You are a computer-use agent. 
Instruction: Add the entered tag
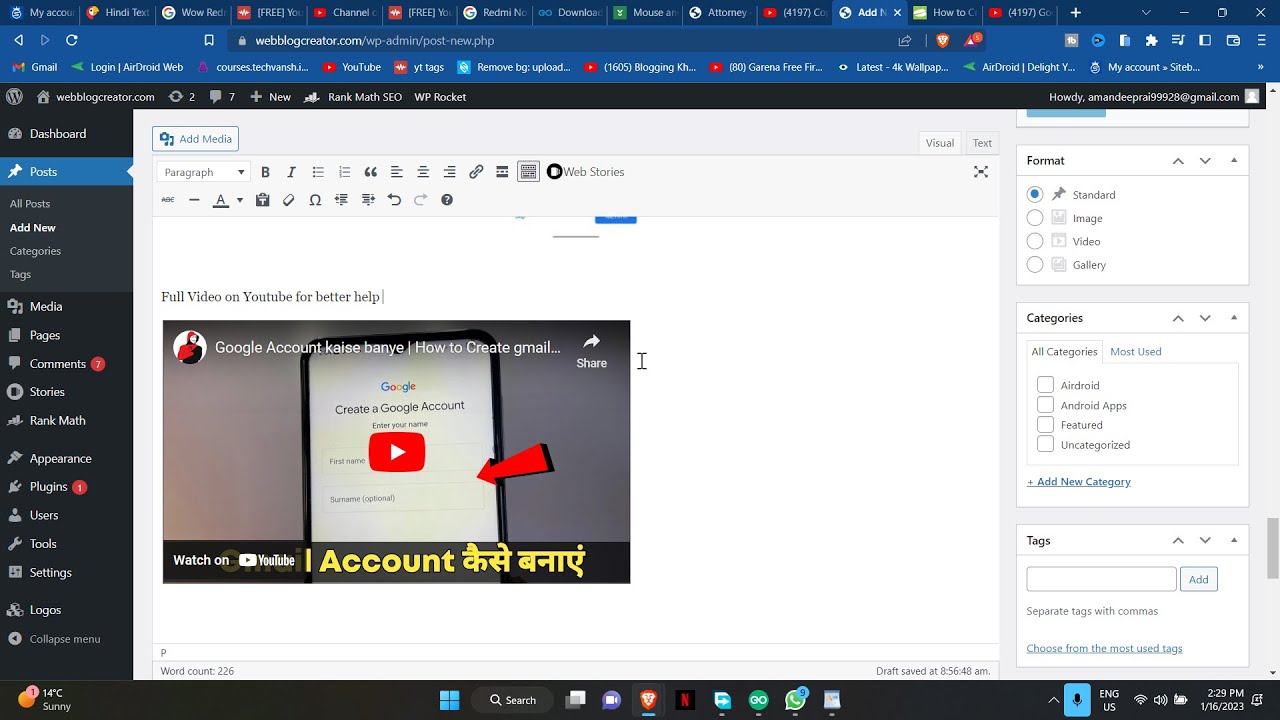point(1199,579)
